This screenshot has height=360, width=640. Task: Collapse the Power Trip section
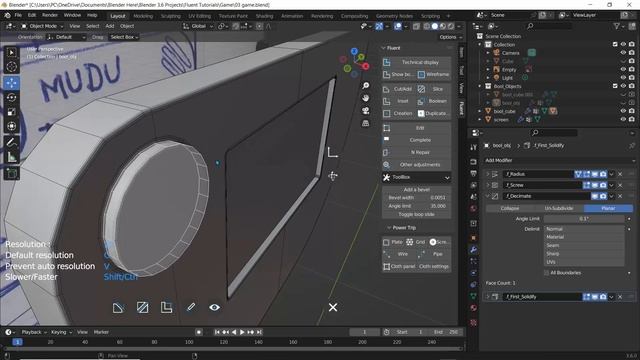pyautogui.click(x=389, y=228)
